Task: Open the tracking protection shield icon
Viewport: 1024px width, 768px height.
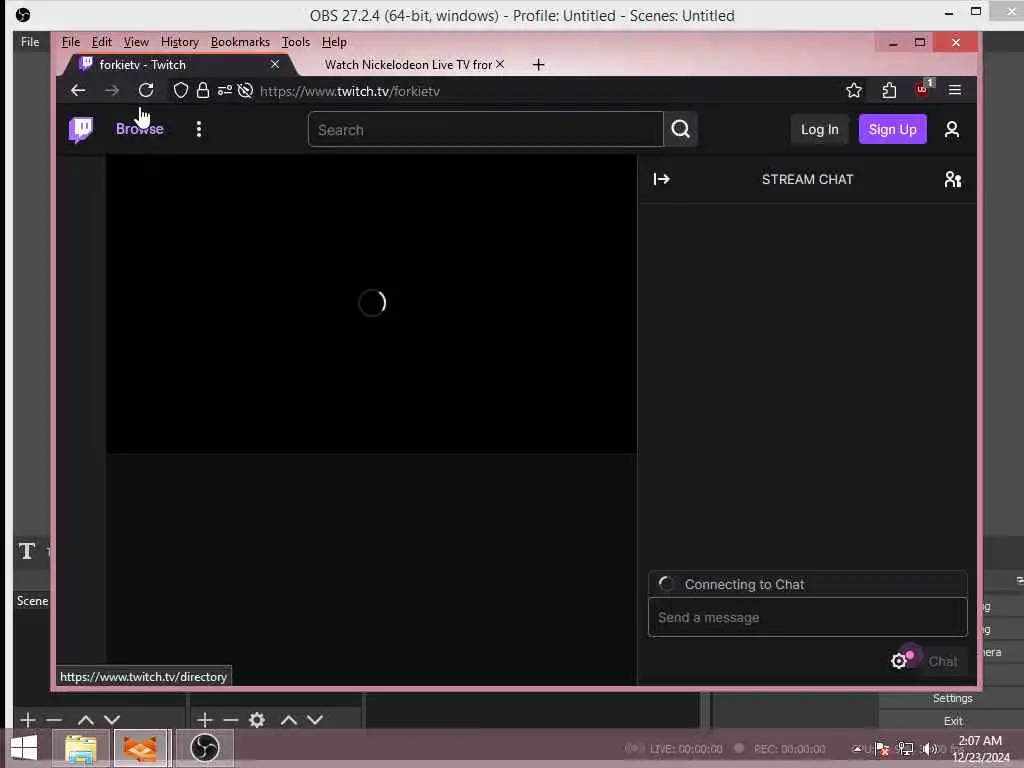Action: [x=181, y=90]
